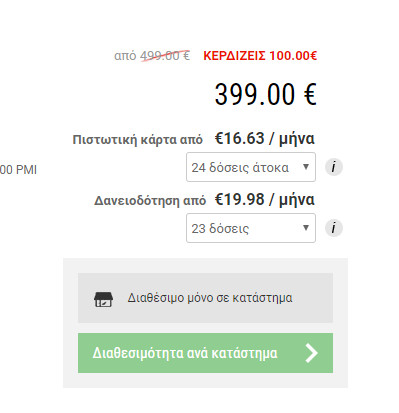Click the arrow of loan installments dropdown
This screenshot has height=413, width=399.
[x=306, y=228]
